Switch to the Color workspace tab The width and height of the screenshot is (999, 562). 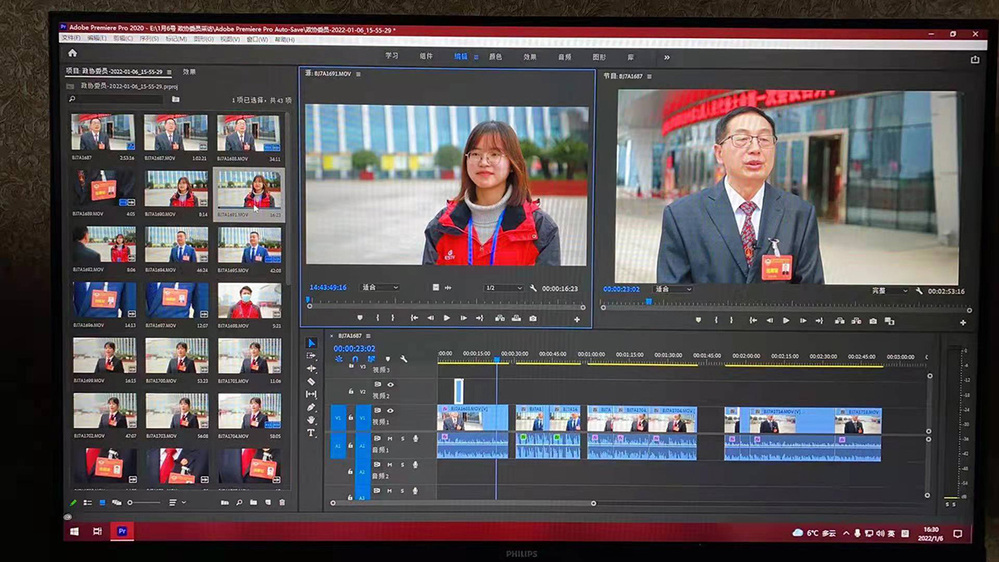point(495,57)
